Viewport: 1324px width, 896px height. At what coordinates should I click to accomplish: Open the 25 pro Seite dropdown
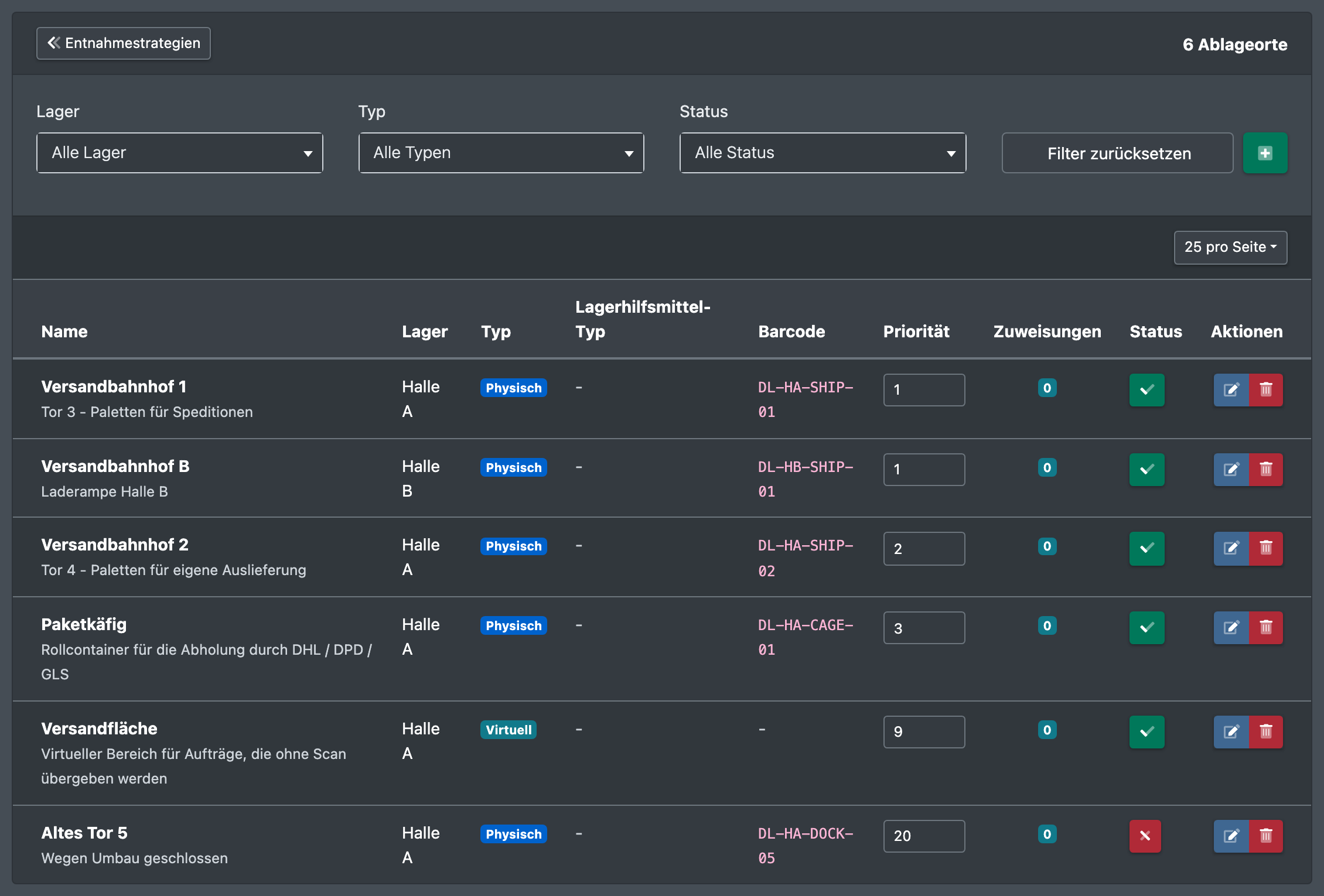coord(1231,248)
